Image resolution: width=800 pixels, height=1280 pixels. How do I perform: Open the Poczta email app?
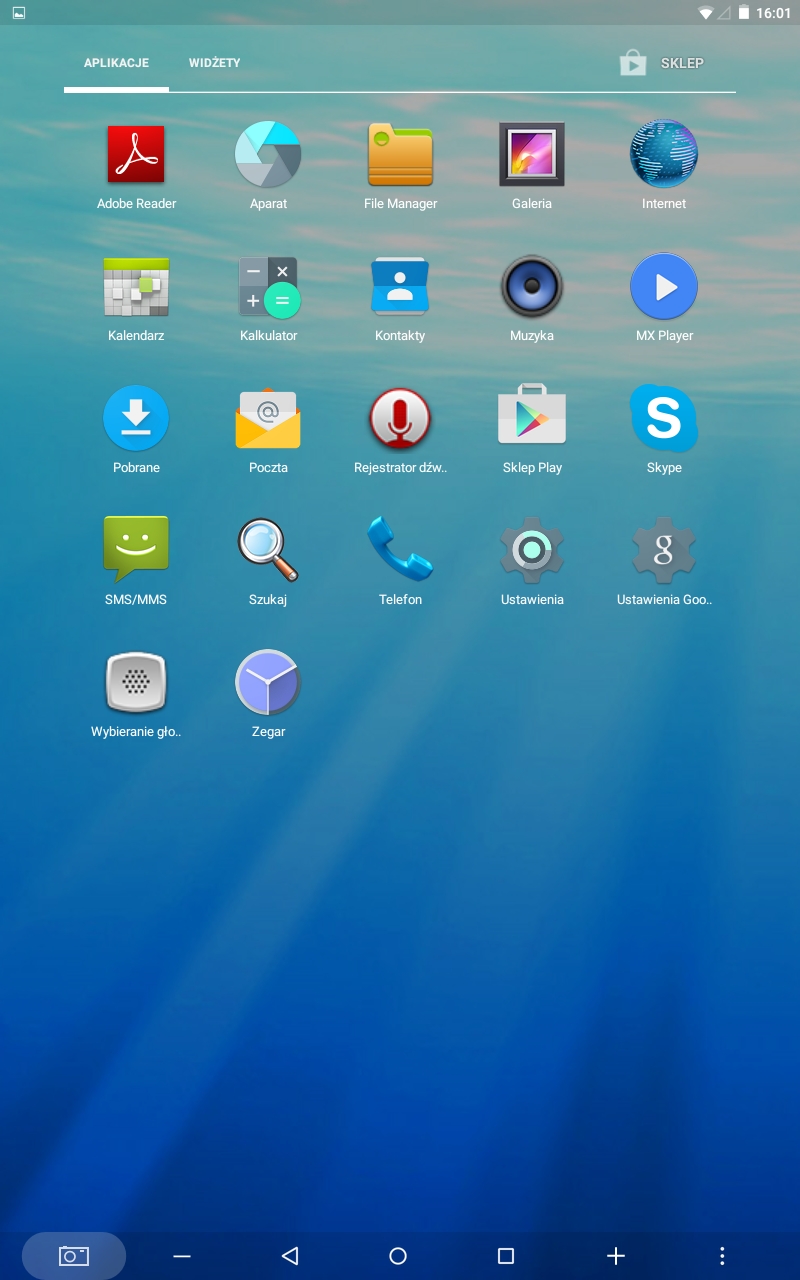pos(268,430)
